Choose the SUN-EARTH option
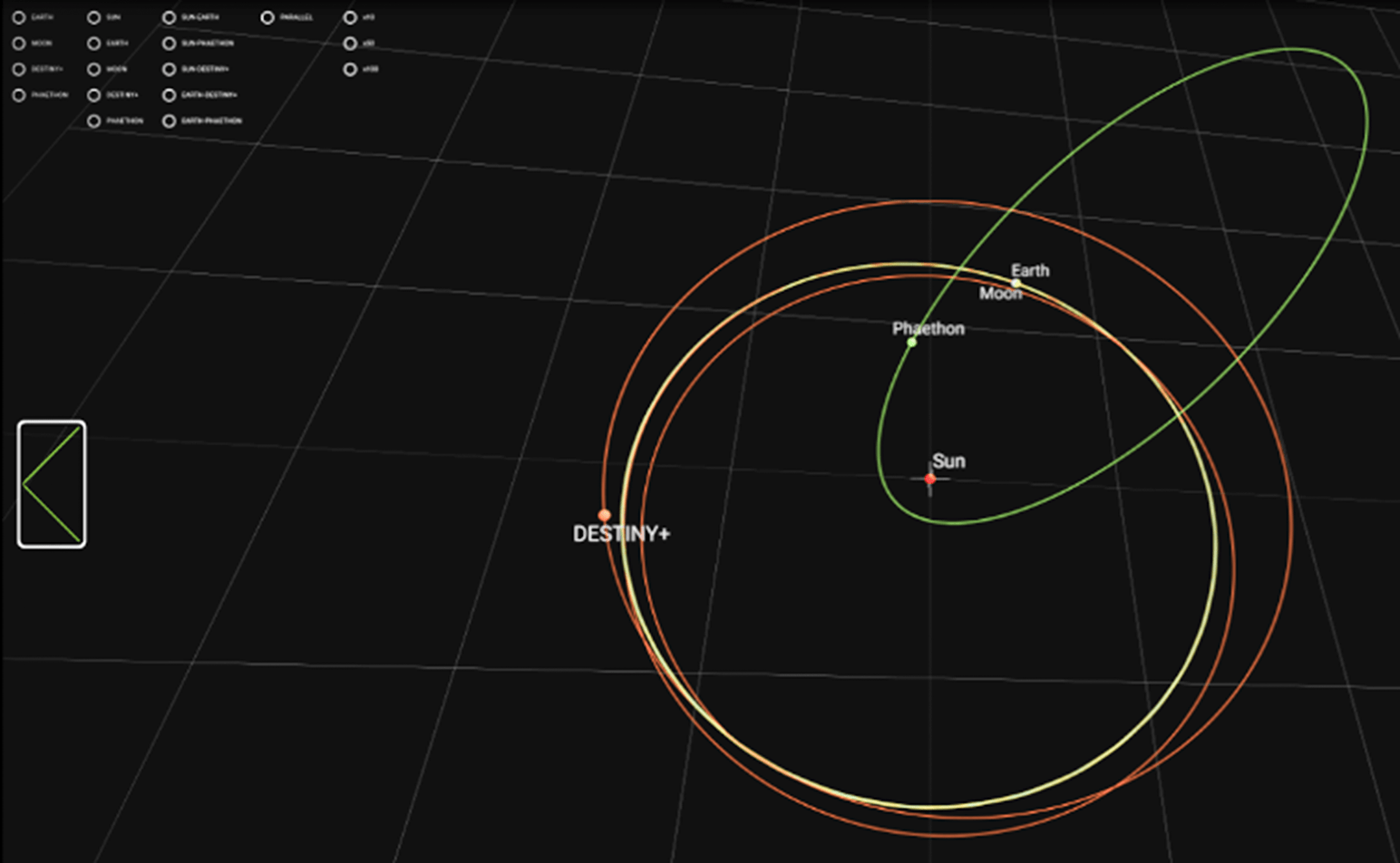The width and height of the screenshot is (1400, 863). pos(170,17)
